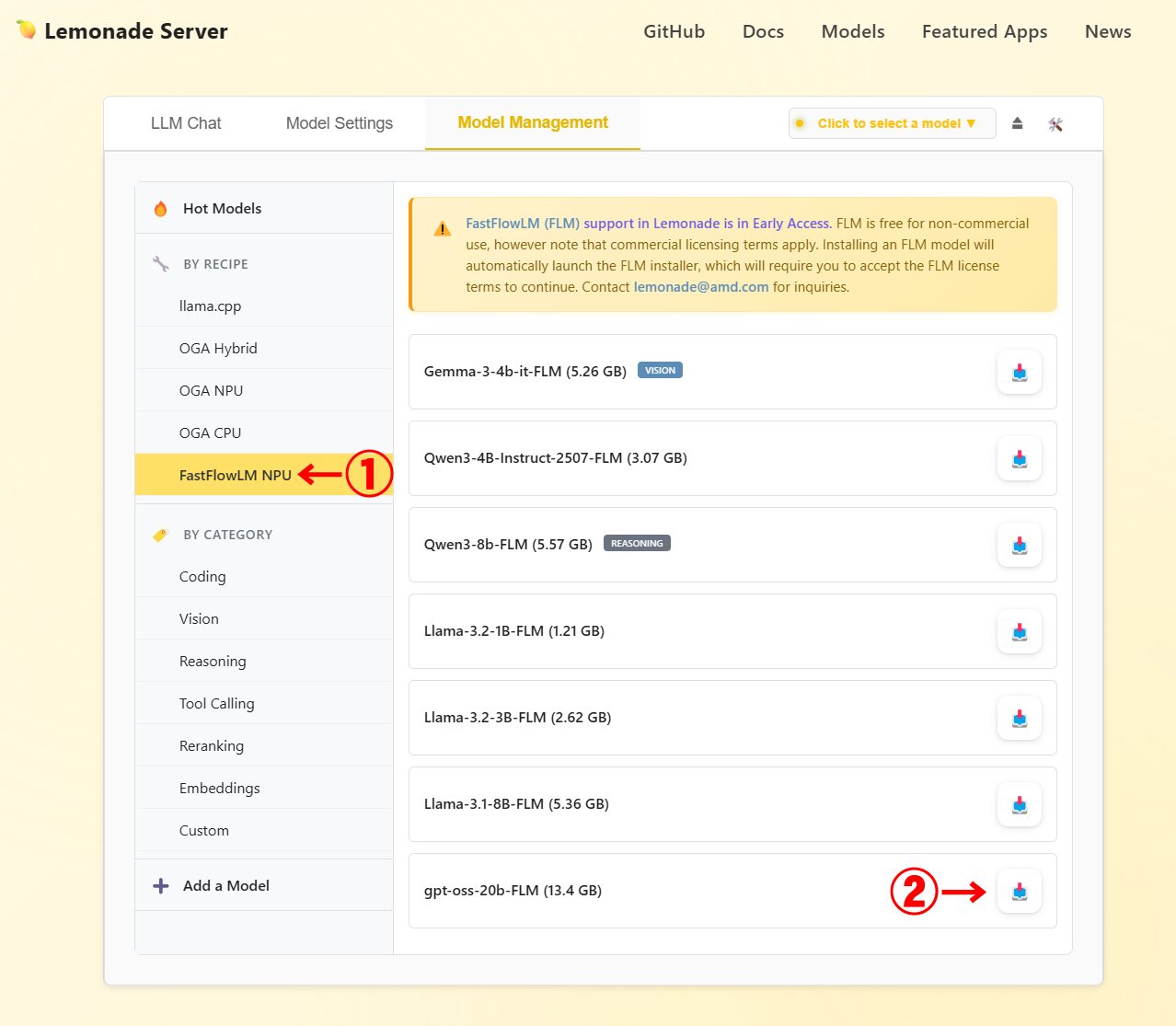
Task: Open the Click to select a model dropdown
Action: tap(891, 122)
